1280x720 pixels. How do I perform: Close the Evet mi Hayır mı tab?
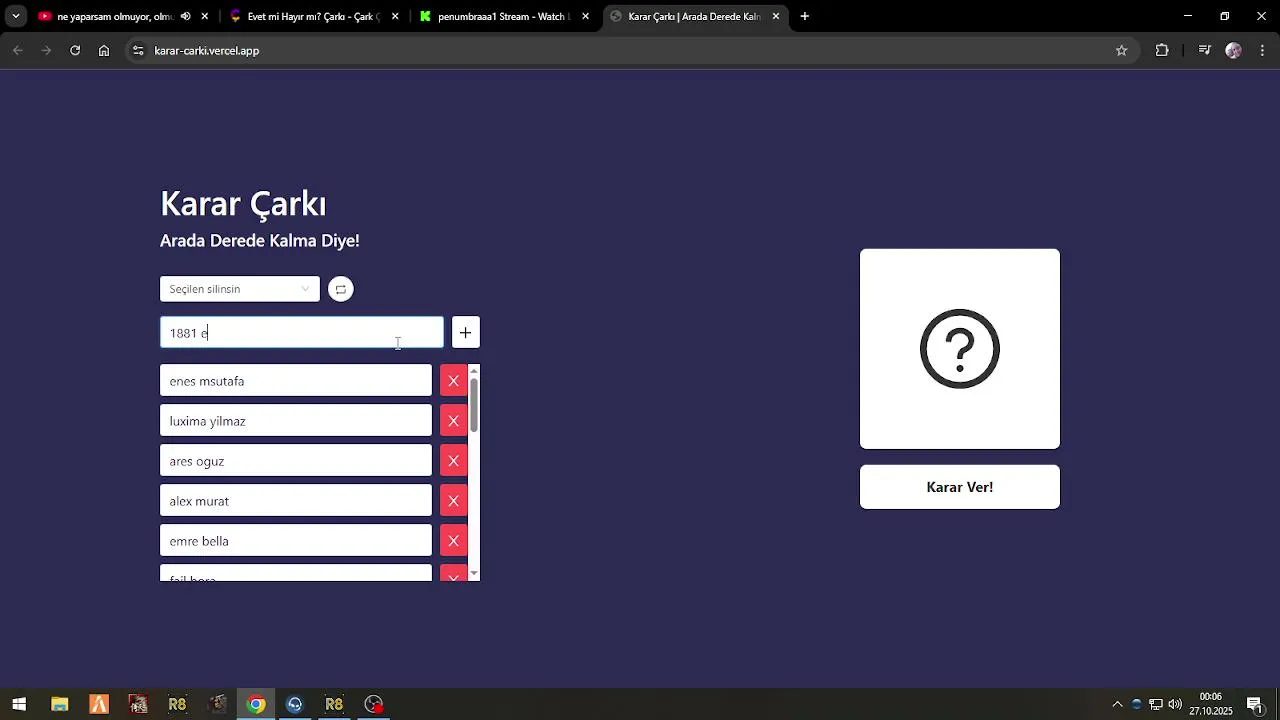[x=395, y=16]
